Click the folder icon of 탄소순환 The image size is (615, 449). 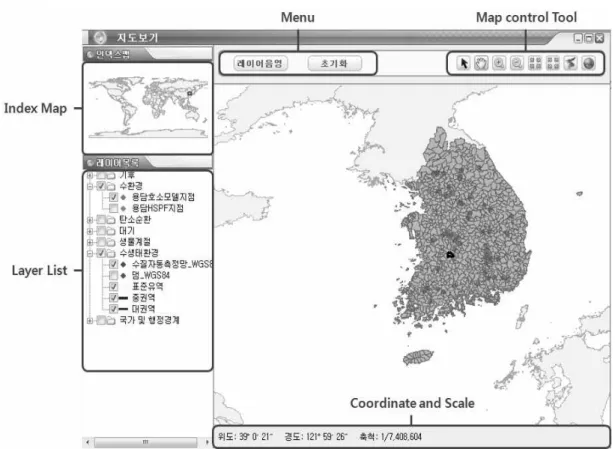tap(111, 220)
